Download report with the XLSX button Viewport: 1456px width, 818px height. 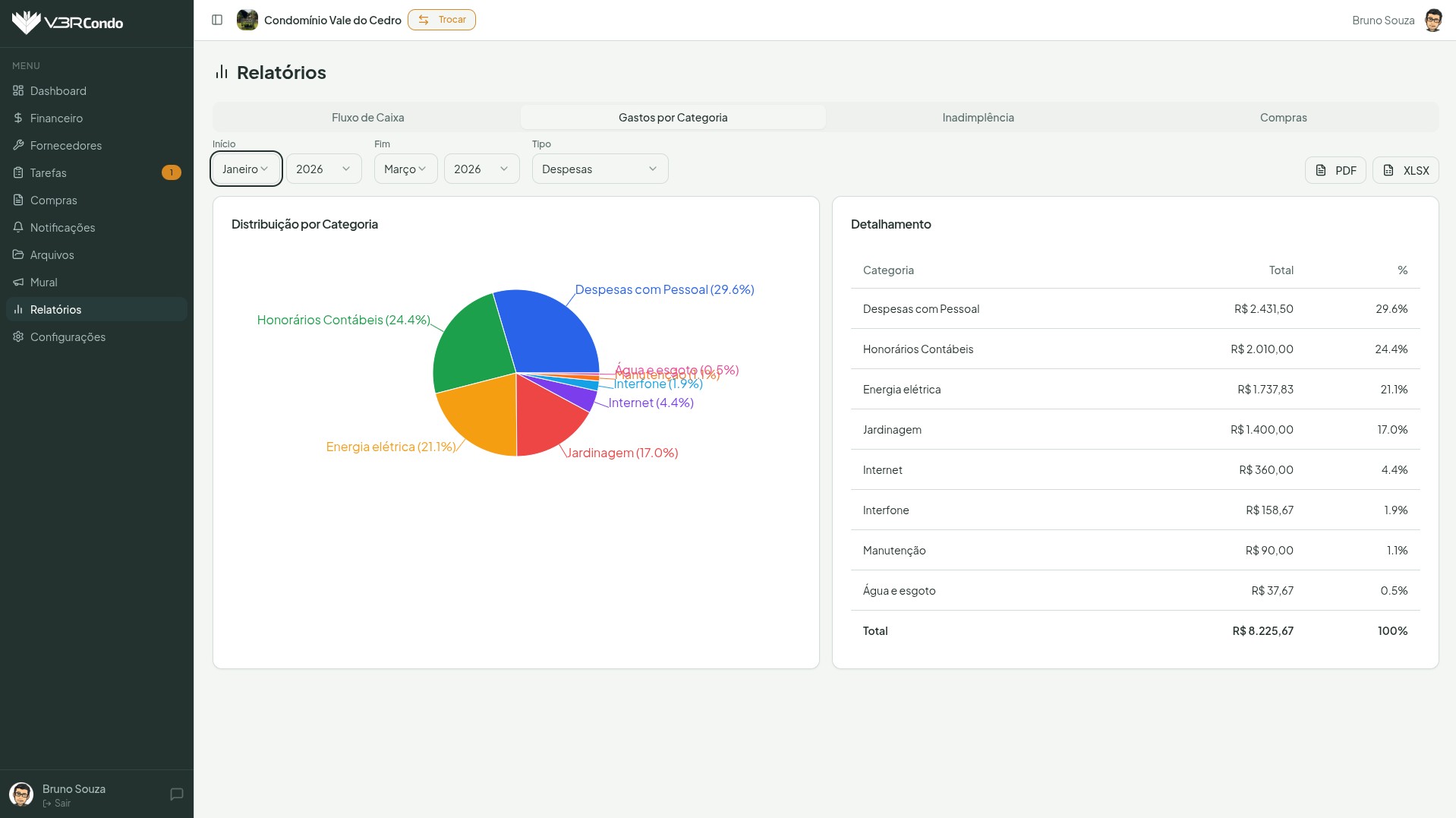point(1405,170)
